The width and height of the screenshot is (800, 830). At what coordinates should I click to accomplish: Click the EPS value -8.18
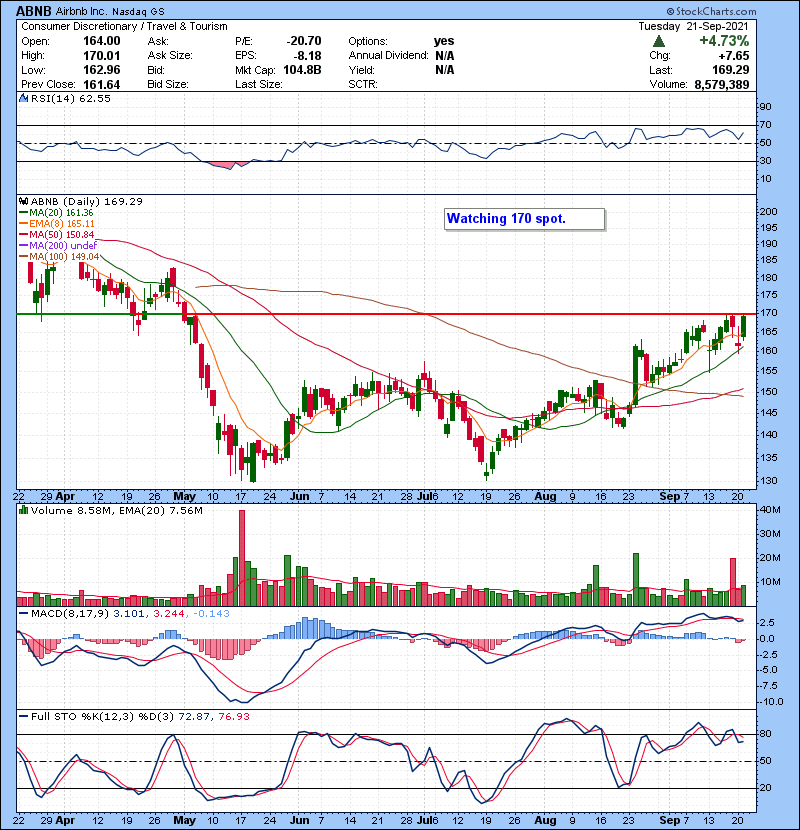point(308,56)
